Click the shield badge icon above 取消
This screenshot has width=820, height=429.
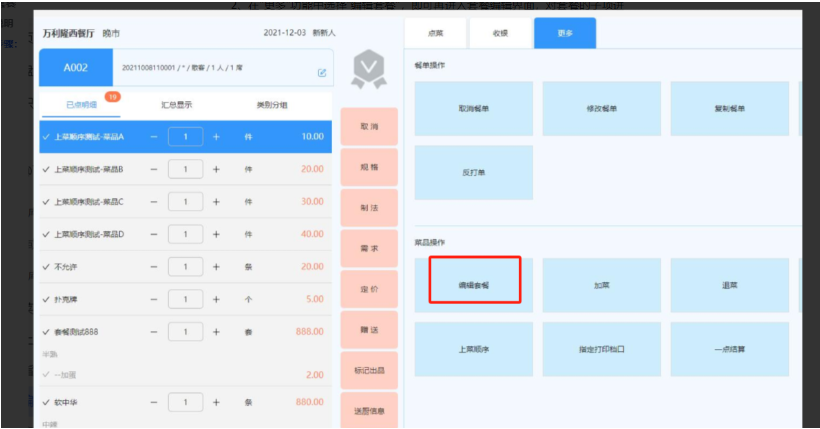click(368, 70)
